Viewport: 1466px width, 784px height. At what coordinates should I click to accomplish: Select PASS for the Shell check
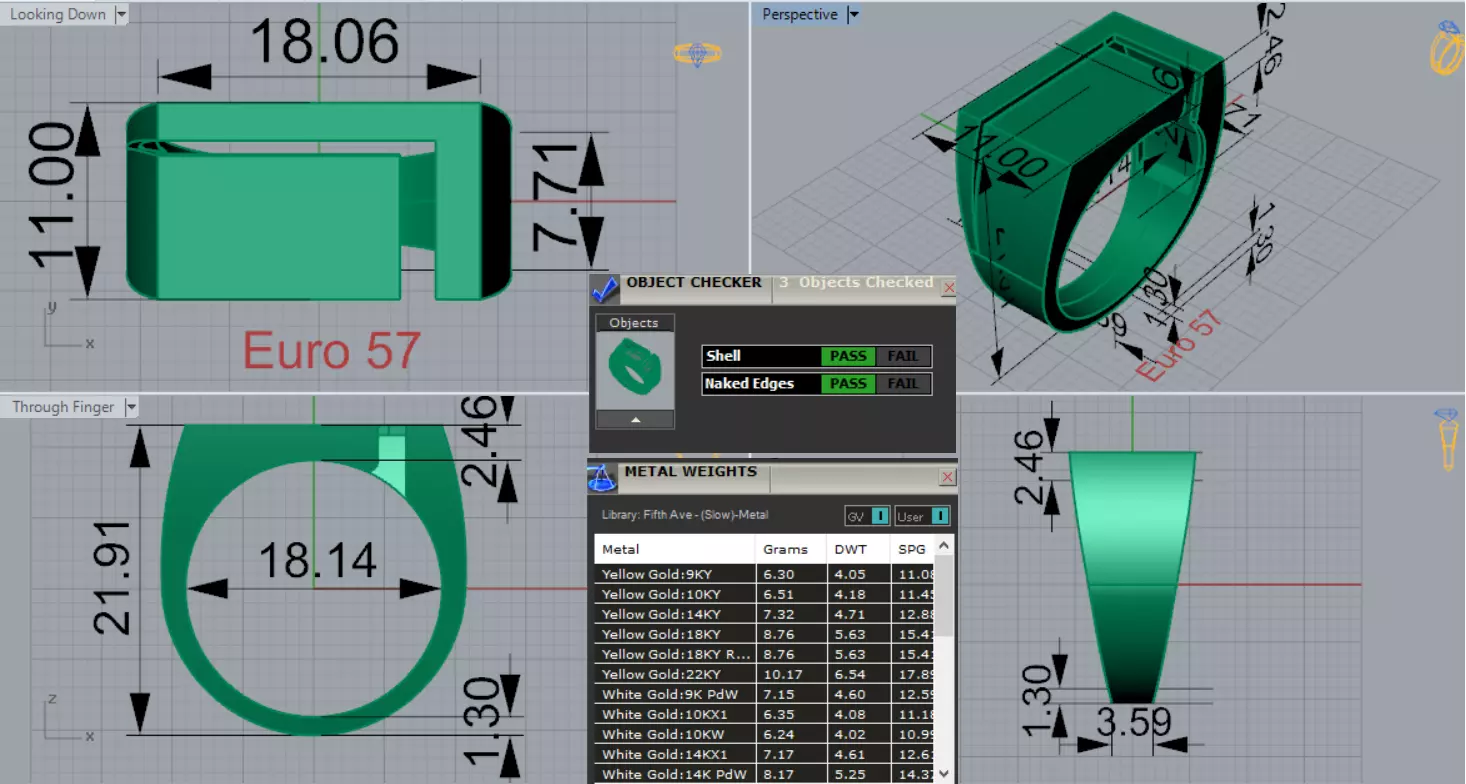[848, 356]
